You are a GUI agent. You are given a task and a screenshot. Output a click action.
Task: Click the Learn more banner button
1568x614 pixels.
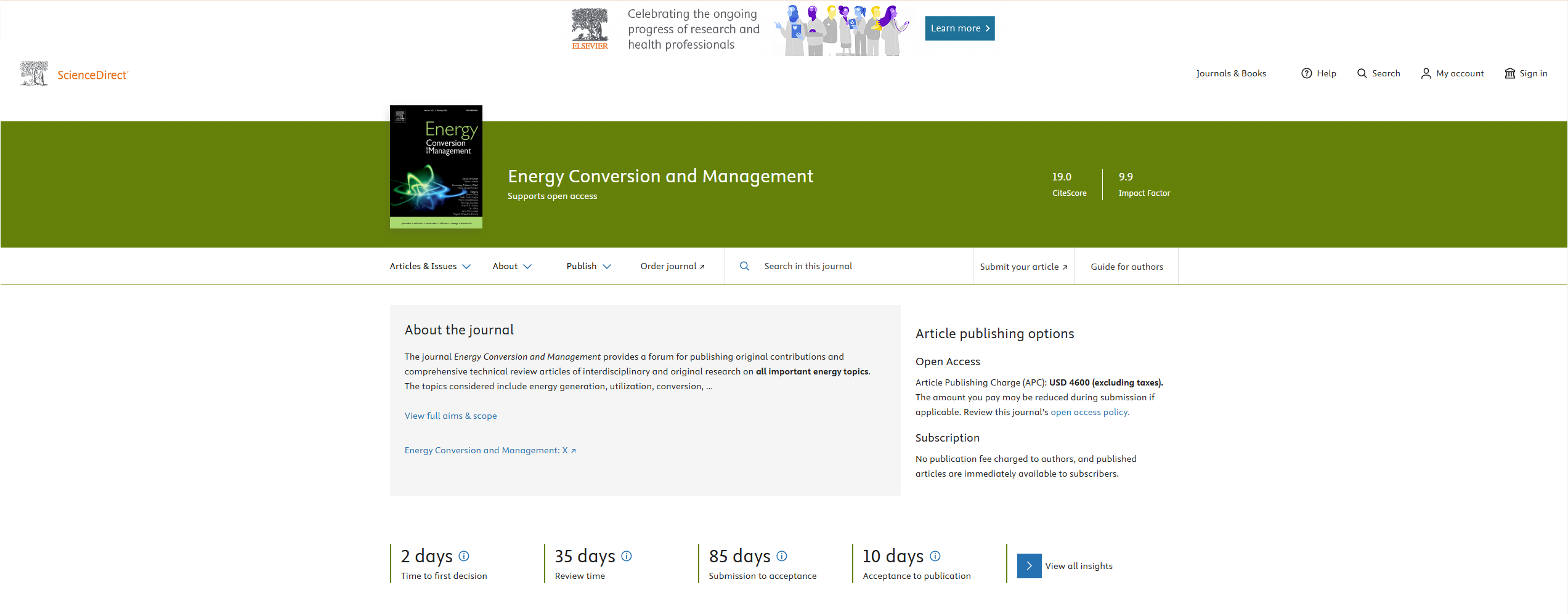(x=960, y=28)
